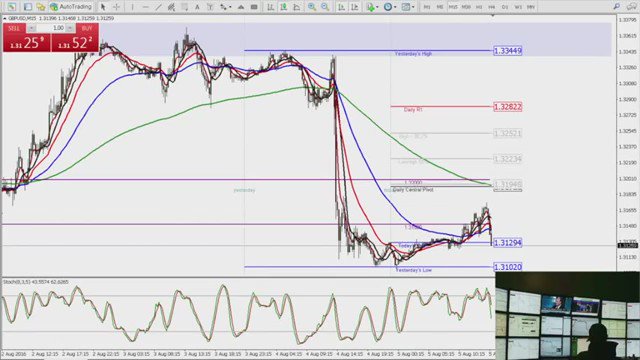The width and height of the screenshot is (640, 360).
Task: Collapse One Click Trading panel via GBPUSD arrow
Action: pos(4,18)
